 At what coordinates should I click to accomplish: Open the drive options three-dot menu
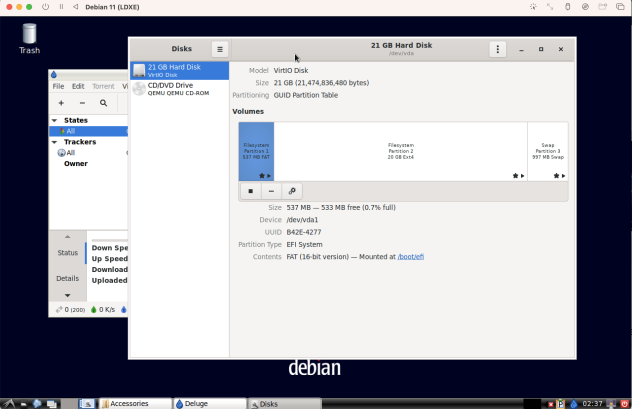click(x=497, y=49)
